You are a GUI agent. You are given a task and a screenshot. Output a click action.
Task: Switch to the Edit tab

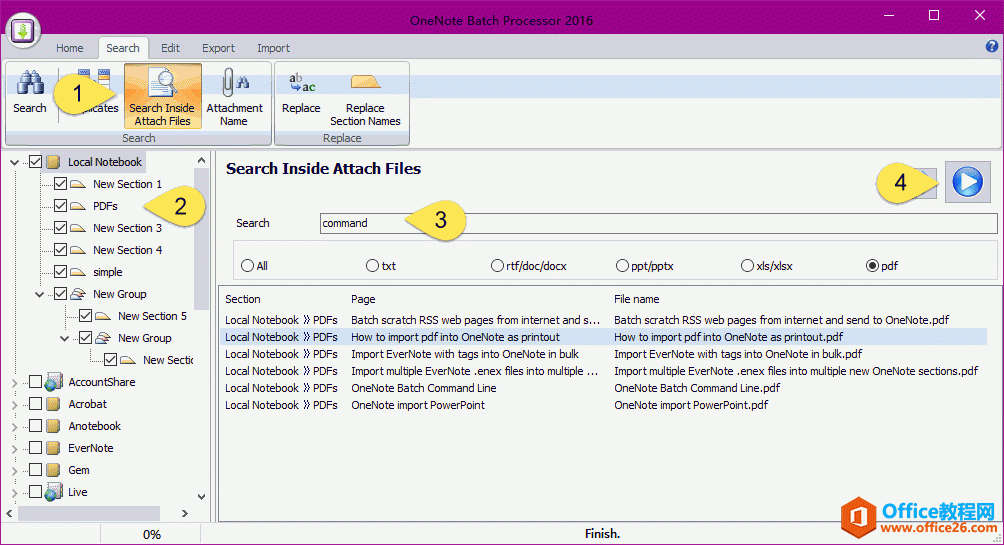click(x=170, y=48)
